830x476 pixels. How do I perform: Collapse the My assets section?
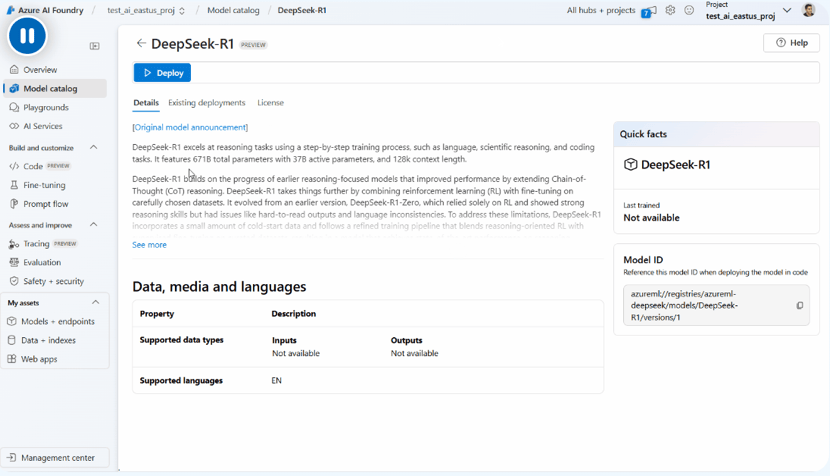pyautogui.click(x=95, y=302)
